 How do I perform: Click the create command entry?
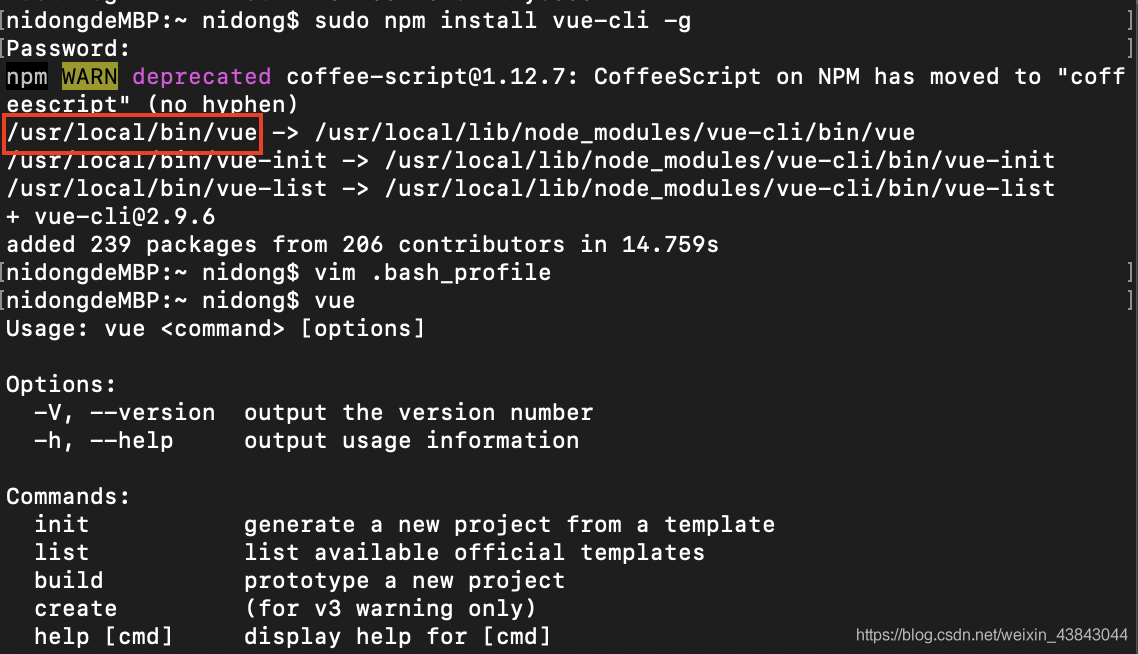75,609
